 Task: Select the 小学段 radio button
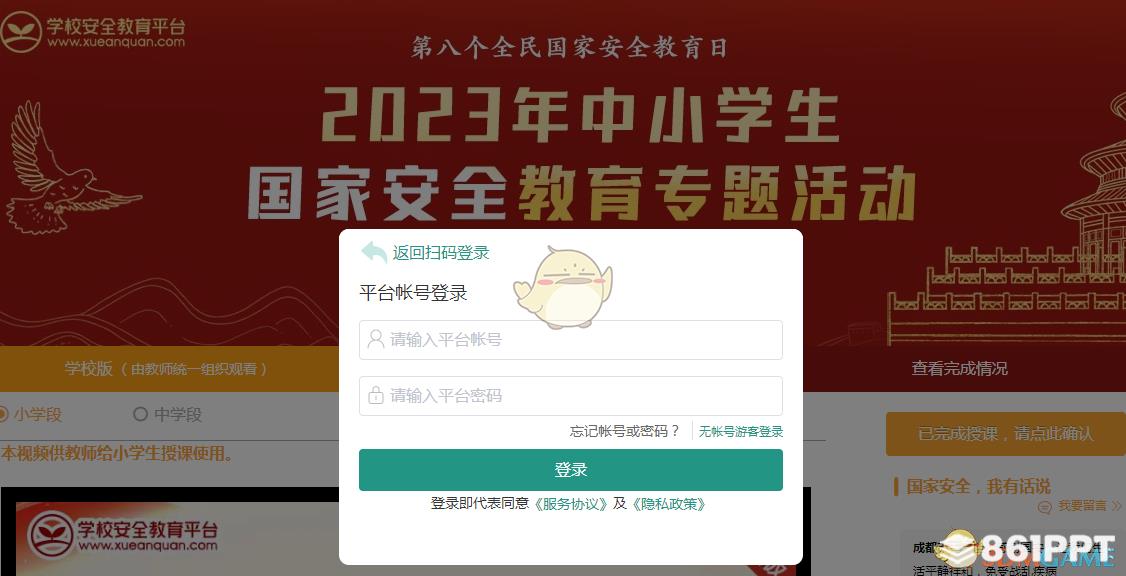3,414
